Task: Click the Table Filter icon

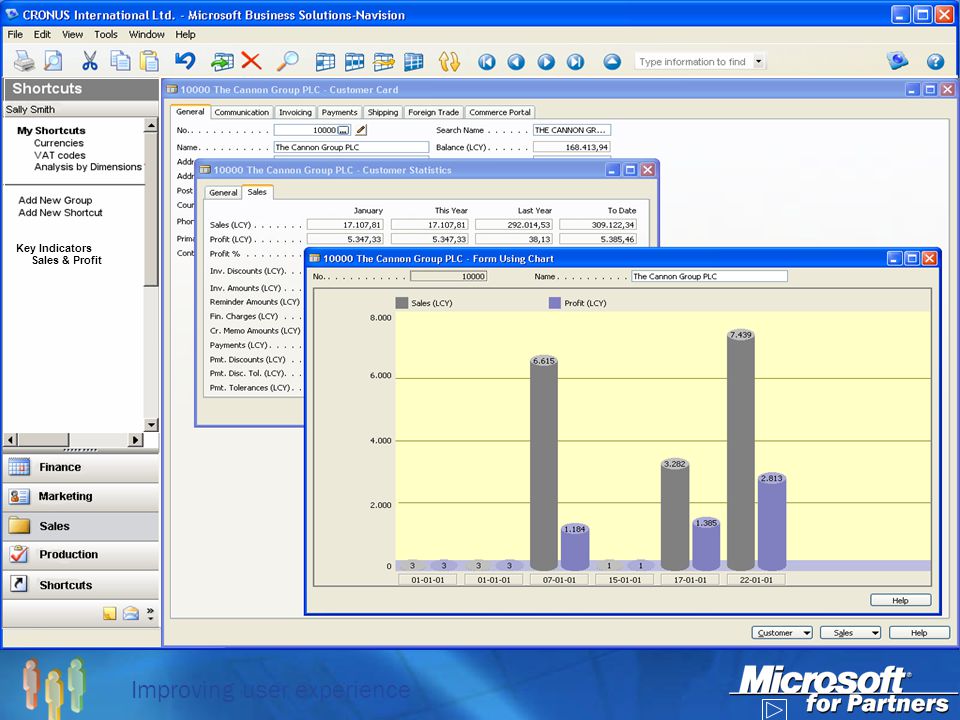Action: [354, 62]
